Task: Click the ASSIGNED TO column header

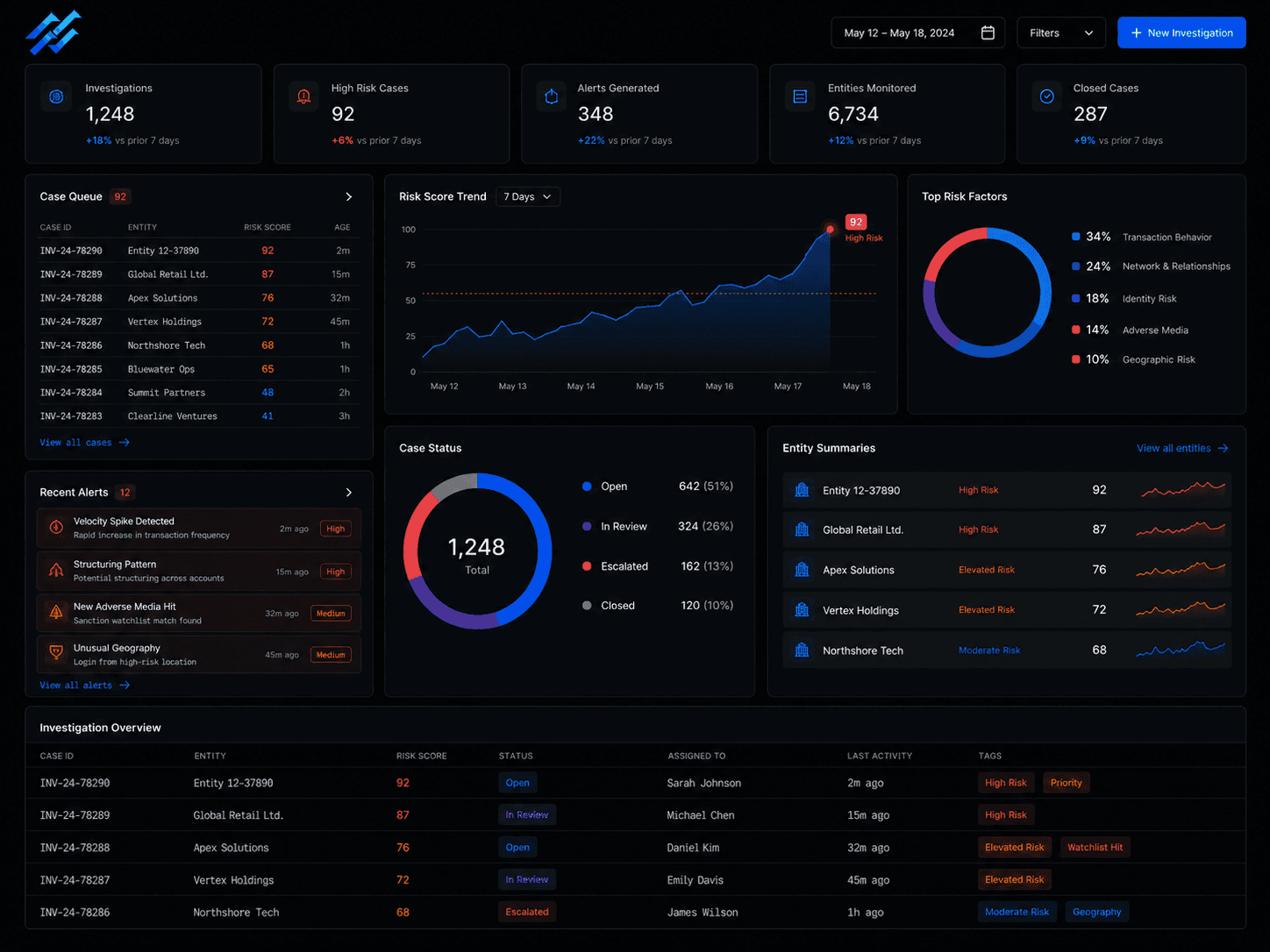Action: coord(696,756)
